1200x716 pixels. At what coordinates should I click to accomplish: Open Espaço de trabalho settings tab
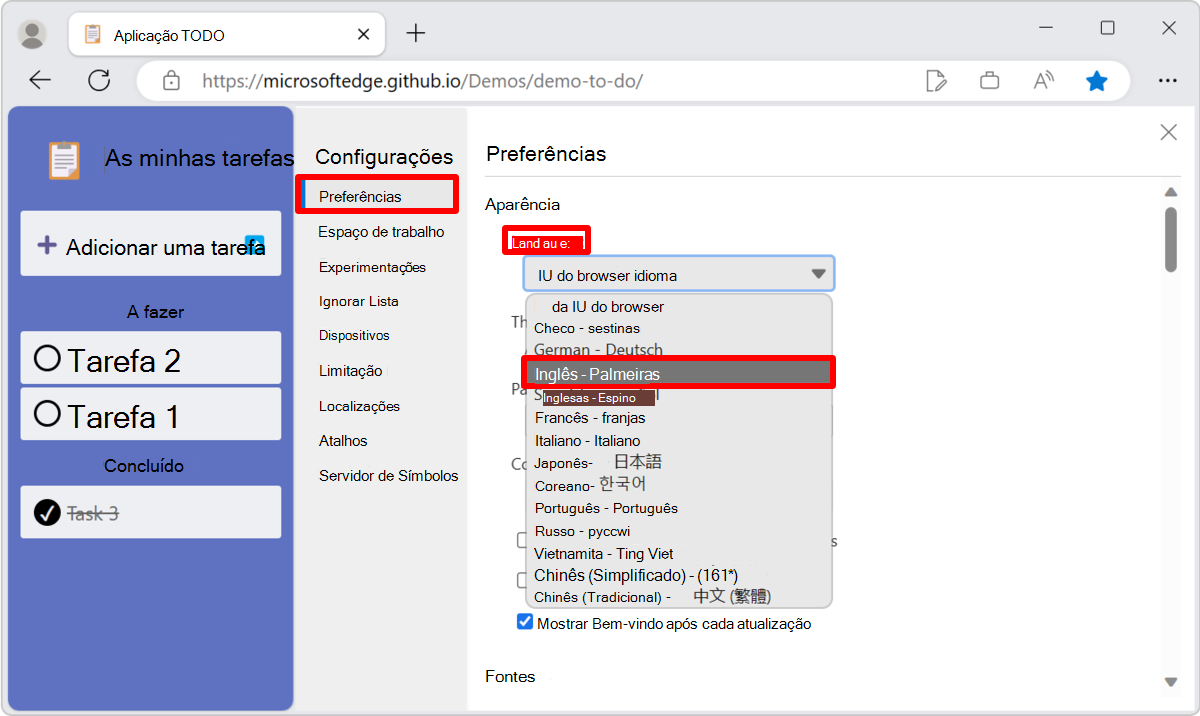click(381, 231)
